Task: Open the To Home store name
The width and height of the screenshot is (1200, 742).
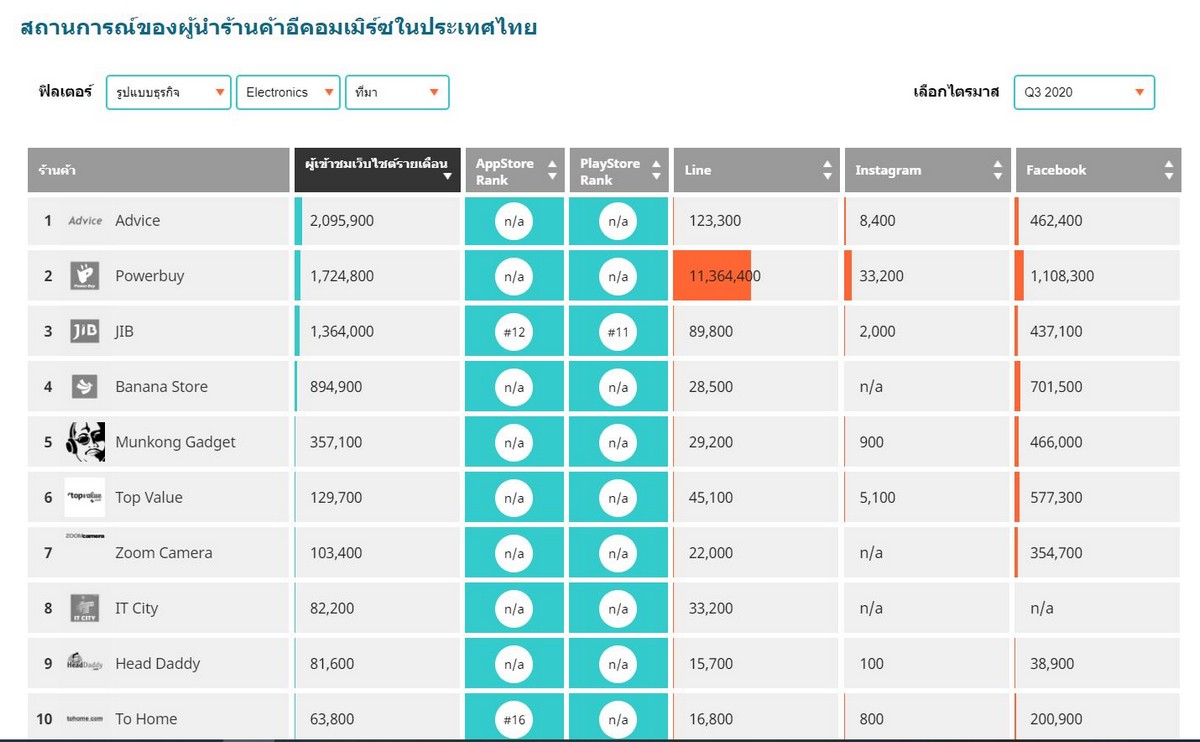Action: [146, 719]
